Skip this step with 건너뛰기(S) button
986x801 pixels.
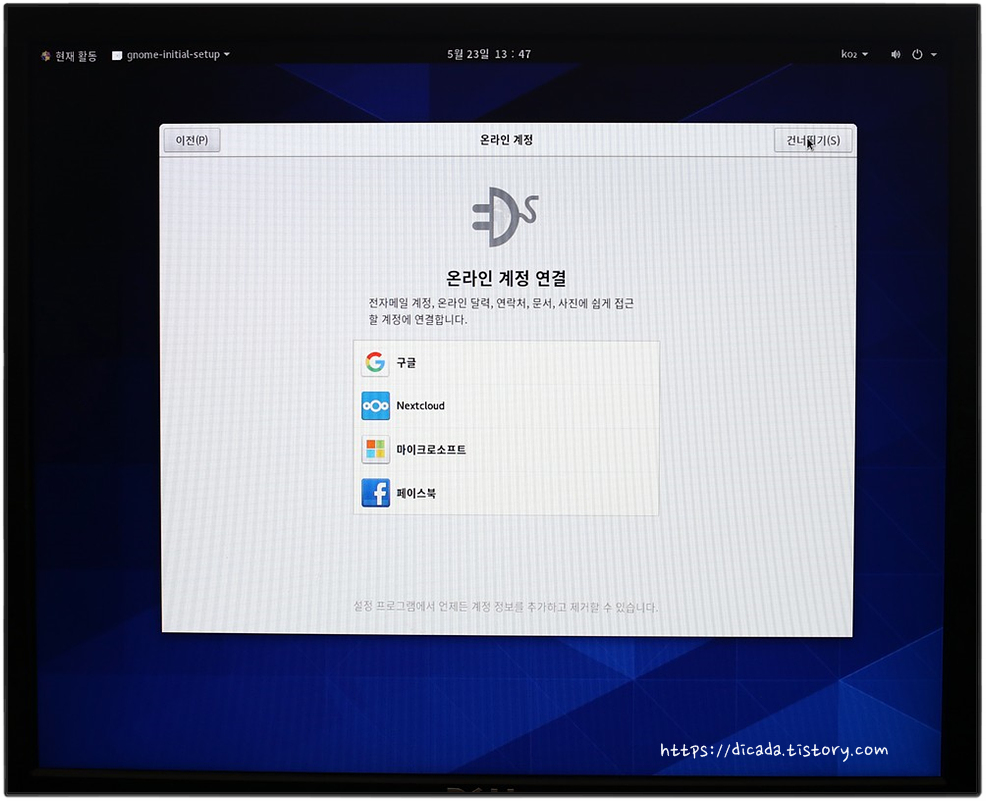[813, 140]
